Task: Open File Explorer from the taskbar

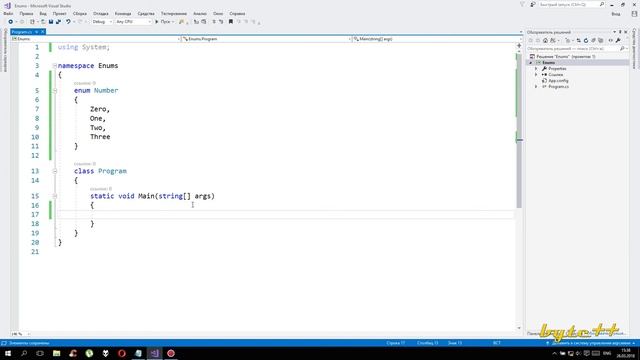Action: pyautogui.click(x=56, y=353)
